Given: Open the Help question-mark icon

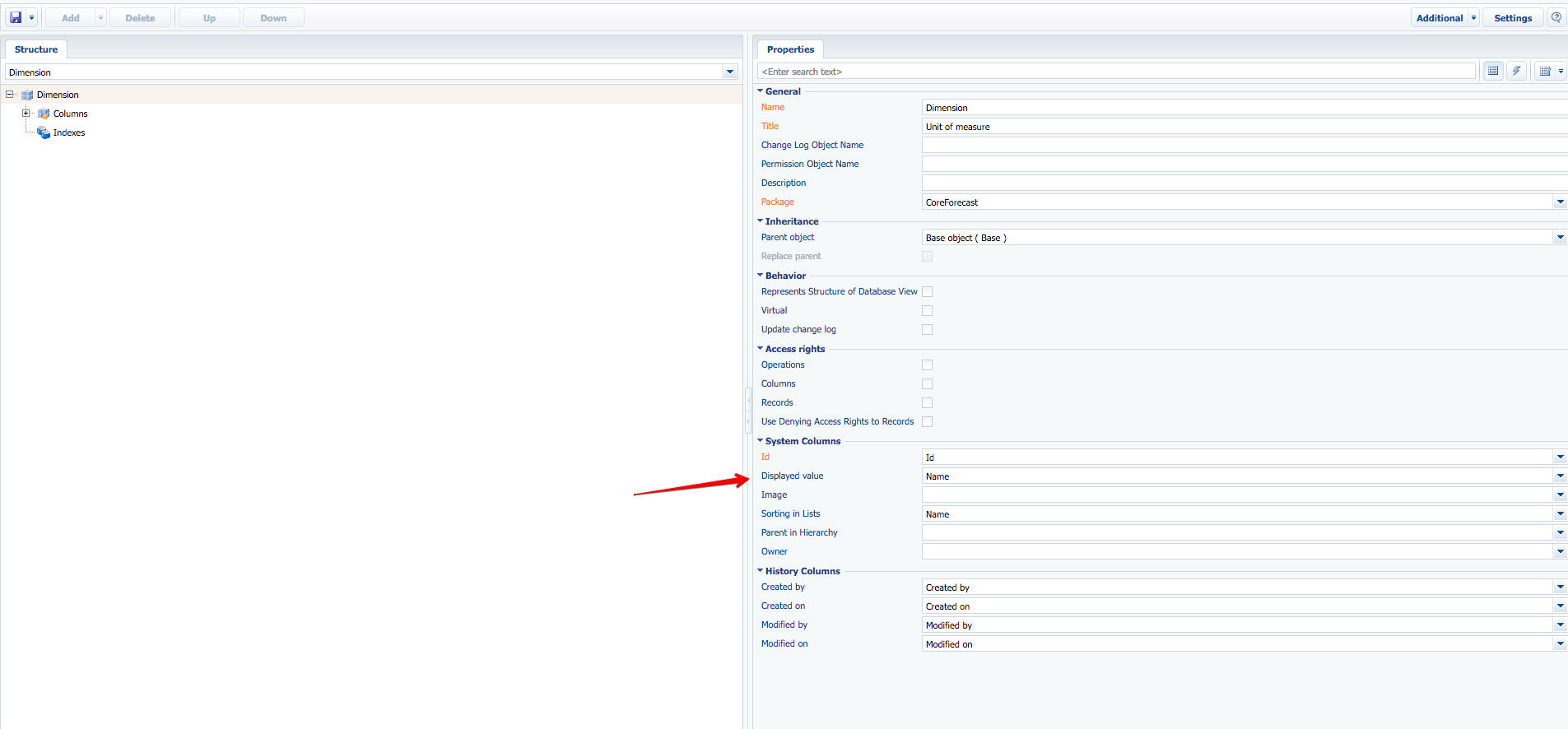Looking at the screenshot, I should coord(1556,17).
